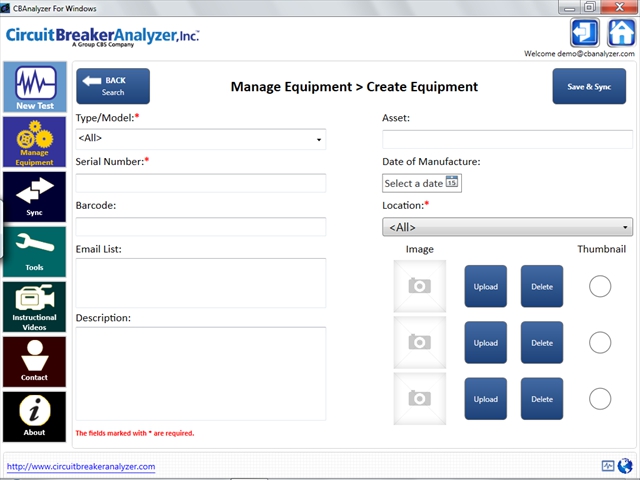Click the Save & Sync button
The image size is (640, 480).
tap(589, 86)
